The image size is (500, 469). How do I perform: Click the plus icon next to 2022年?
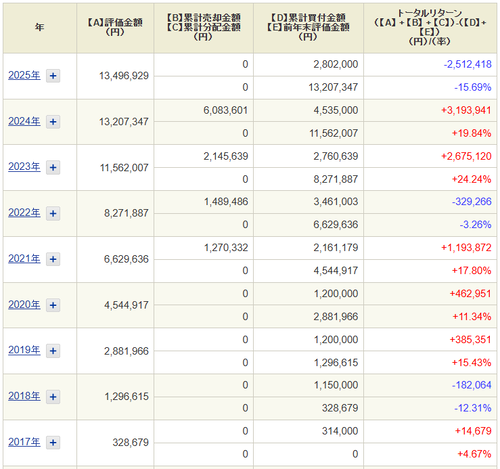click(x=53, y=213)
